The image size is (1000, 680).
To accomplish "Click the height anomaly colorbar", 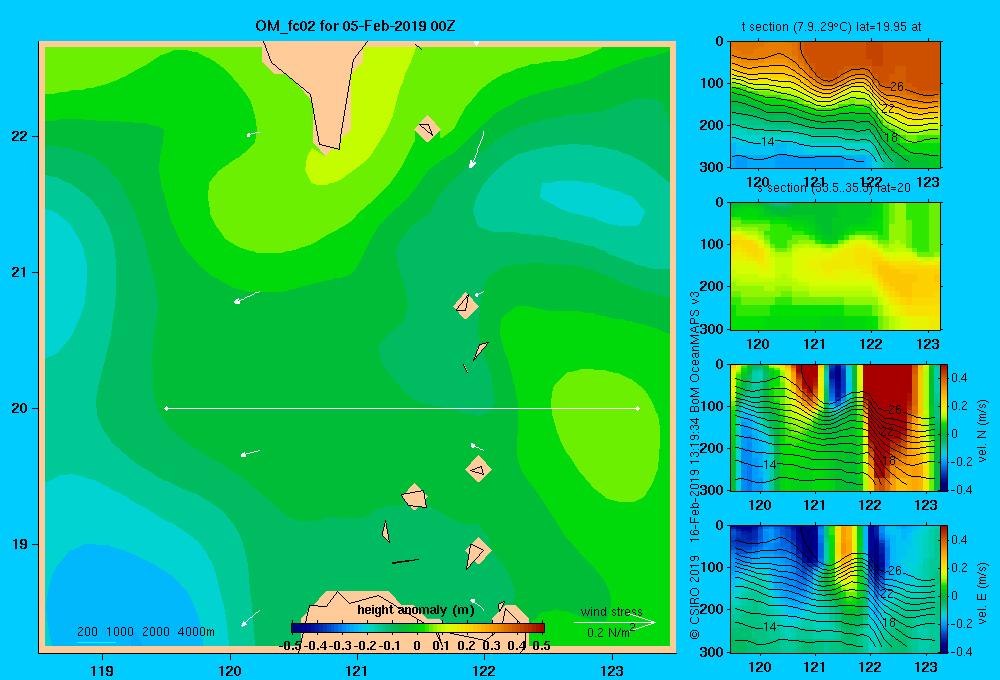I will [418, 628].
